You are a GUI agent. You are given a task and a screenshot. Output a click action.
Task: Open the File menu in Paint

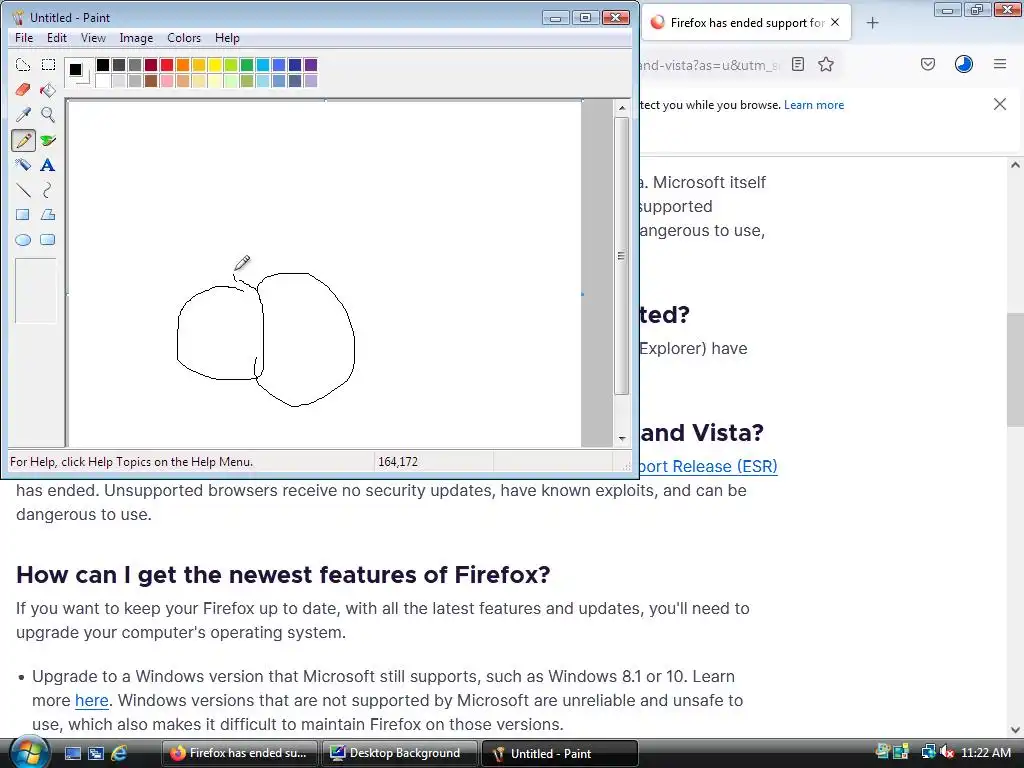tap(24, 38)
